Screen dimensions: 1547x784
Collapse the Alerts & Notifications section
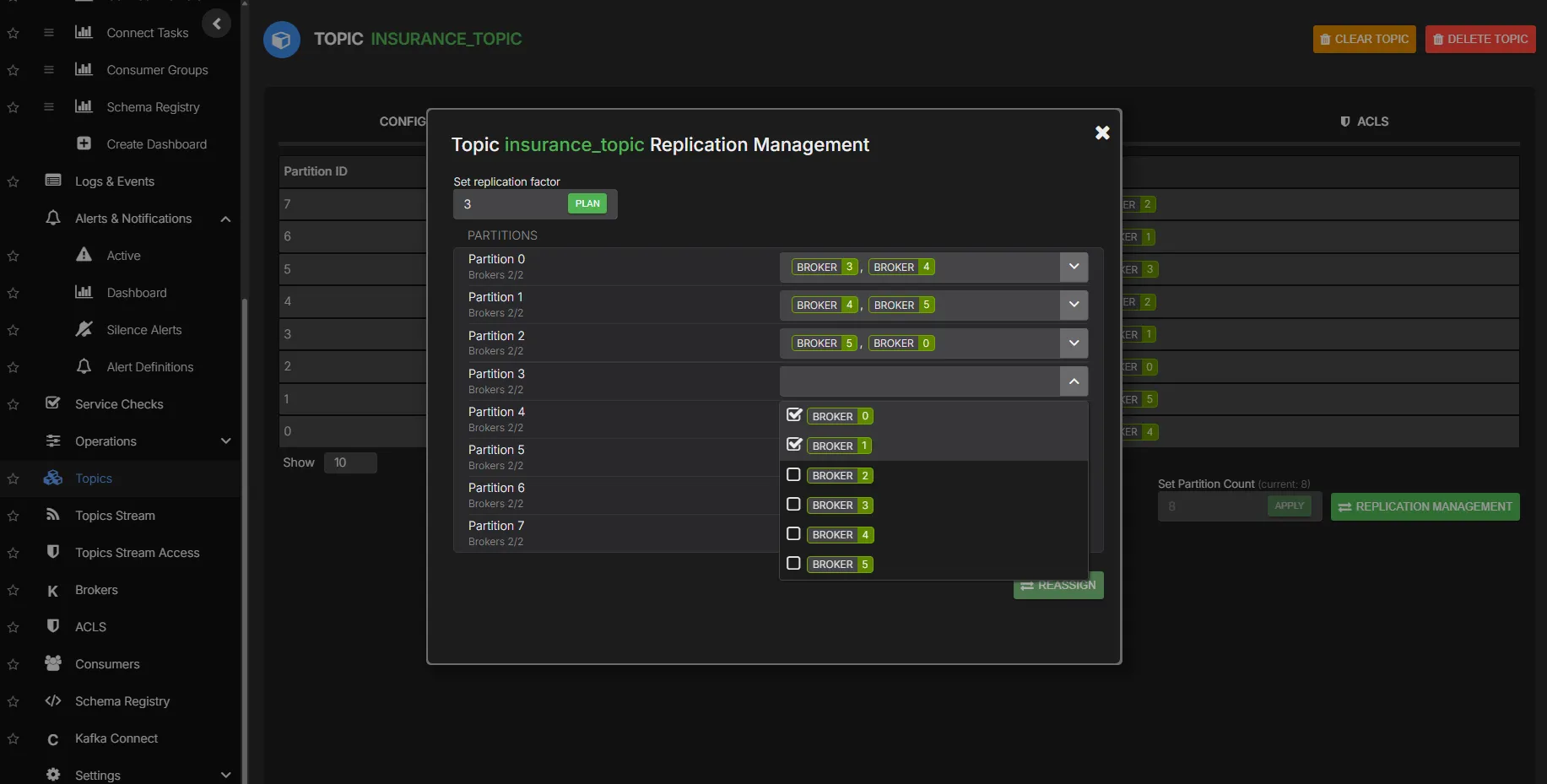pos(225,219)
